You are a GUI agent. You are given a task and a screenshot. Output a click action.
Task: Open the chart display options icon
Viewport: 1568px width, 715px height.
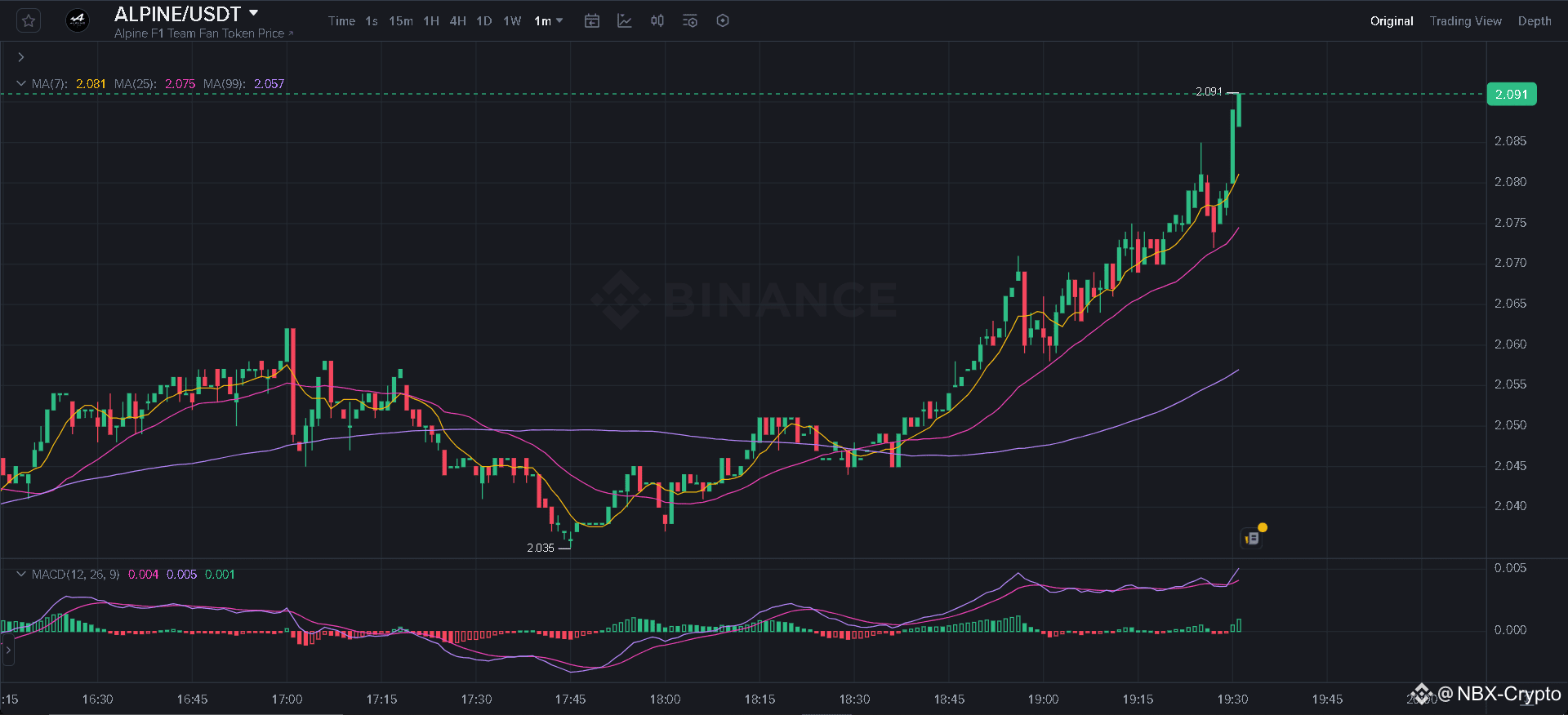pos(690,20)
